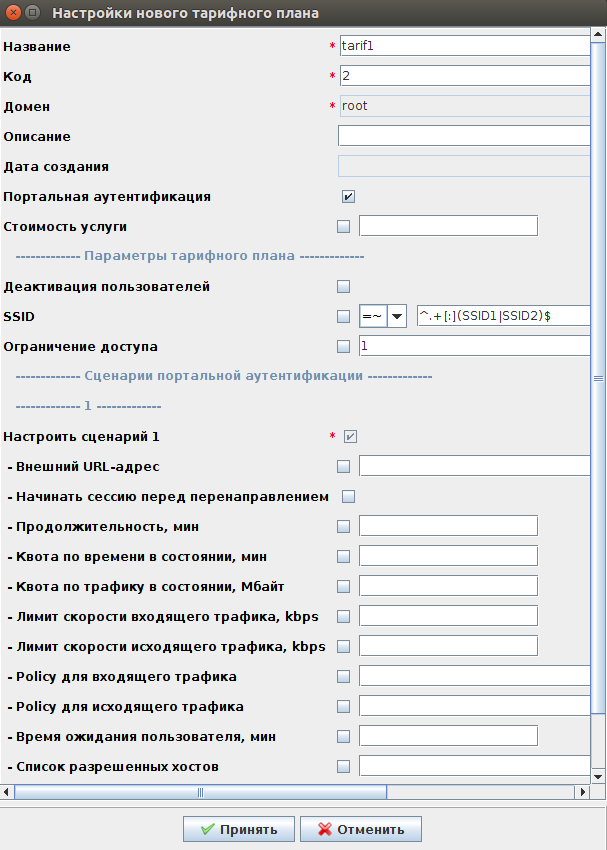Screen dimensions: 607x850
Task: Click the vertical scrollbar down arrow
Action: click(x=599, y=776)
